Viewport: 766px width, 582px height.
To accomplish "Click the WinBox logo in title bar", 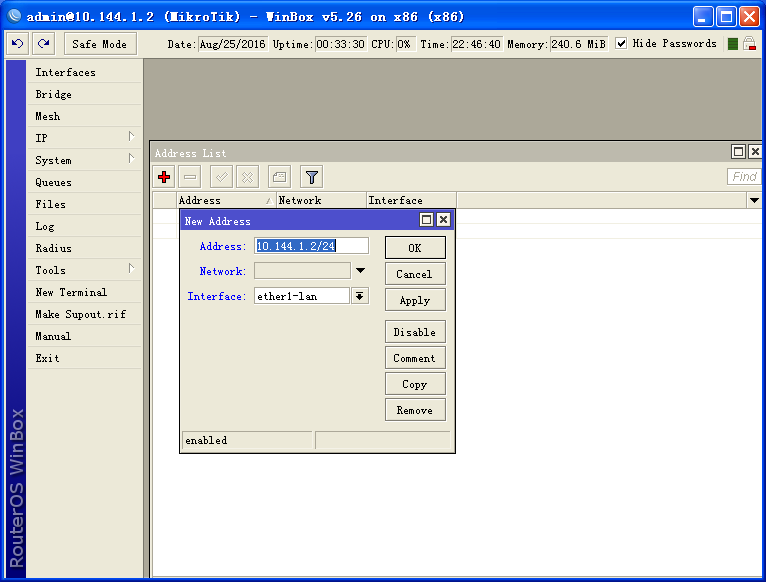I will point(14,17).
